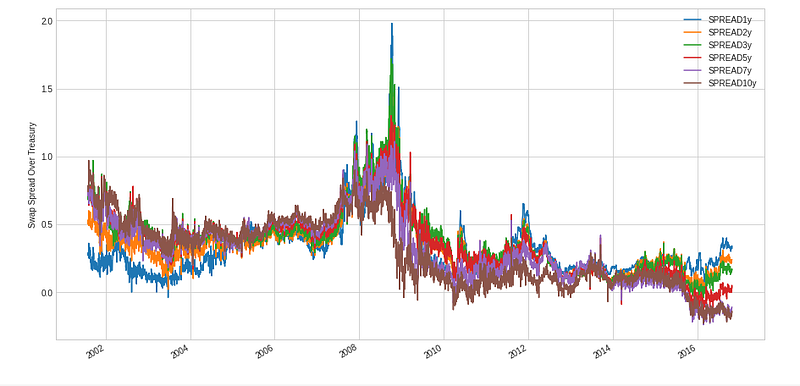Click the 2010 x-axis tick label
Screen dimensions: 800x386
433,352
